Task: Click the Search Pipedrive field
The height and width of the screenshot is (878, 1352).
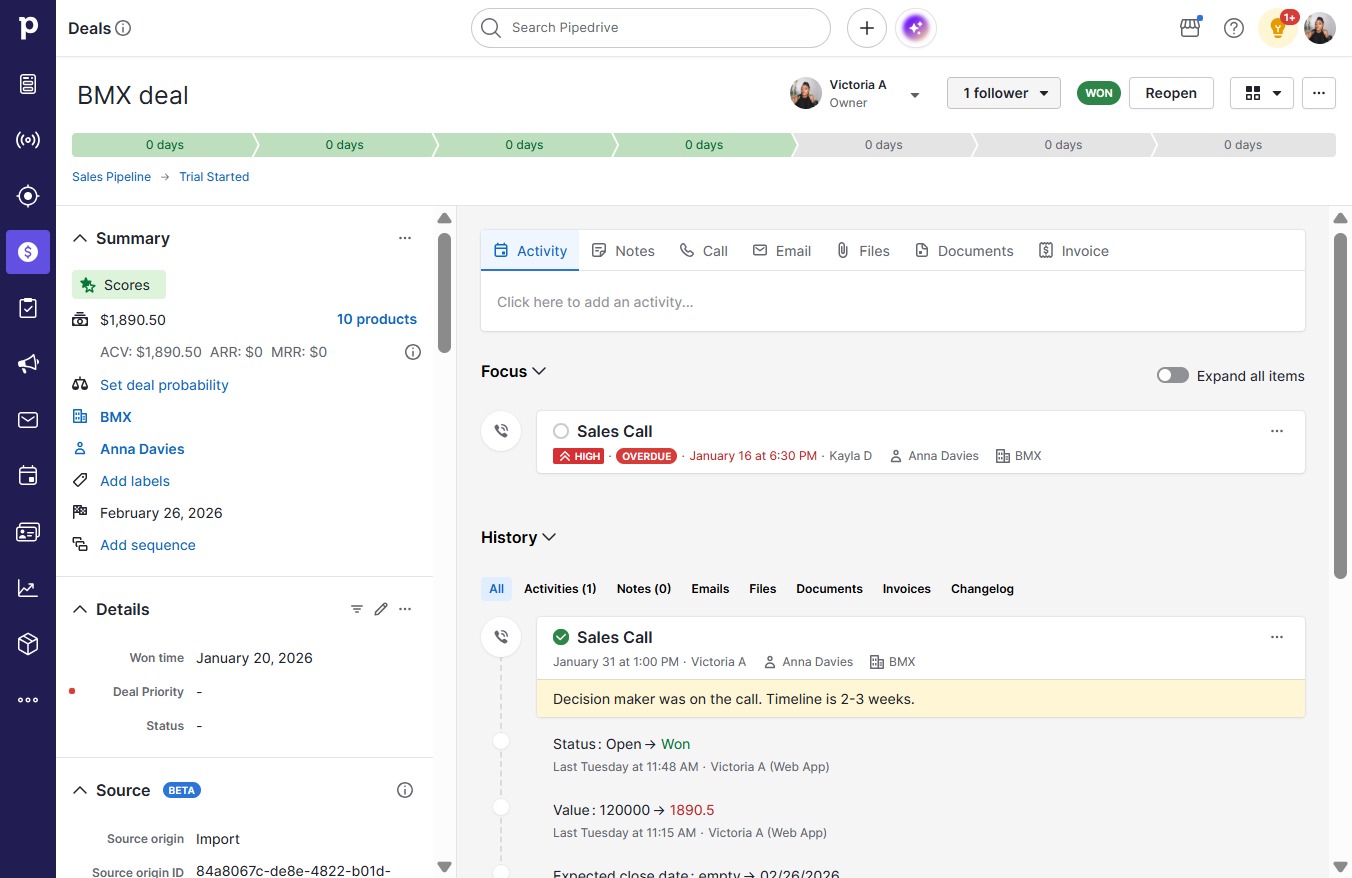Action: [651, 28]
